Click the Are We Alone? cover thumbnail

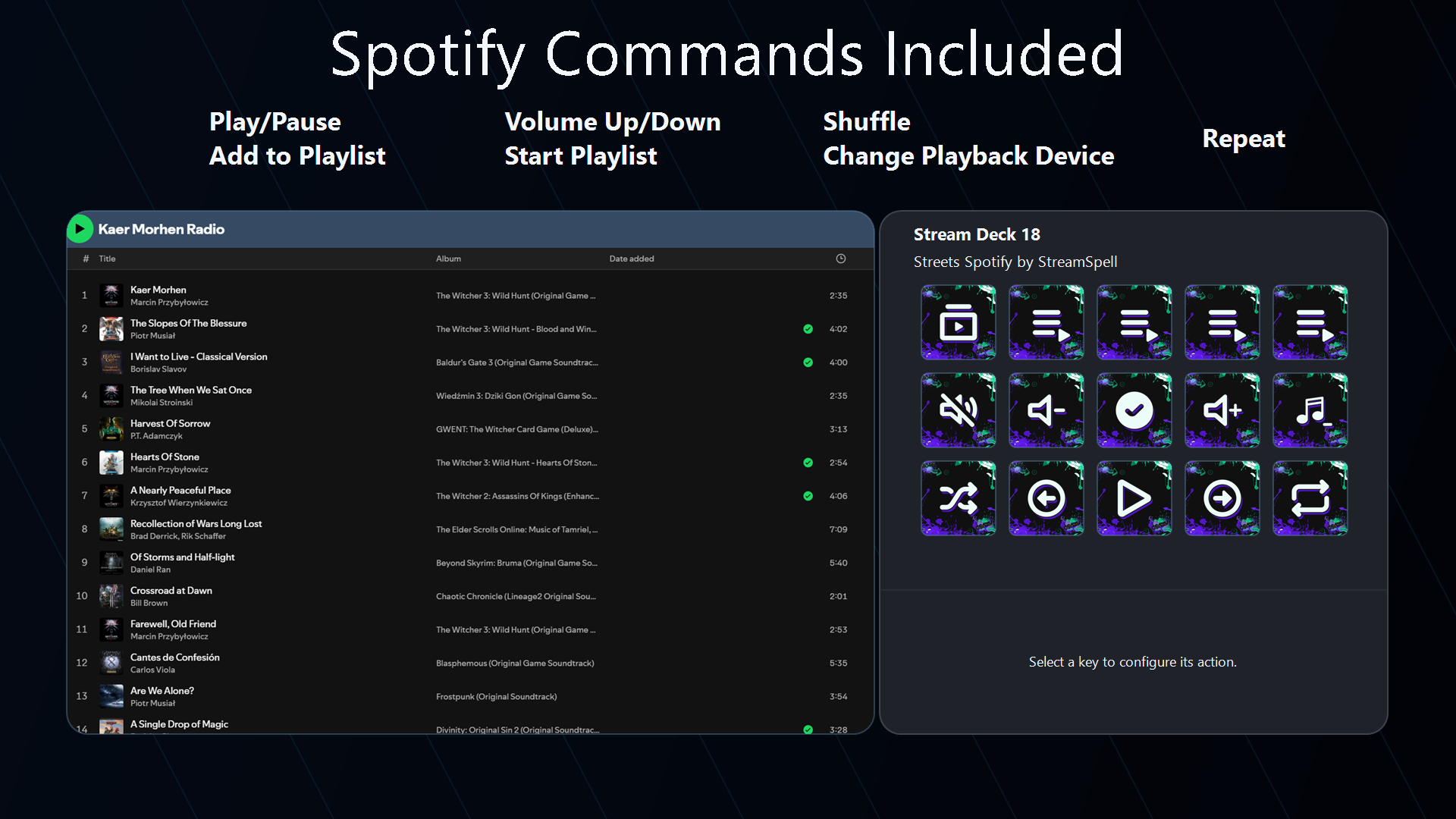111,696
